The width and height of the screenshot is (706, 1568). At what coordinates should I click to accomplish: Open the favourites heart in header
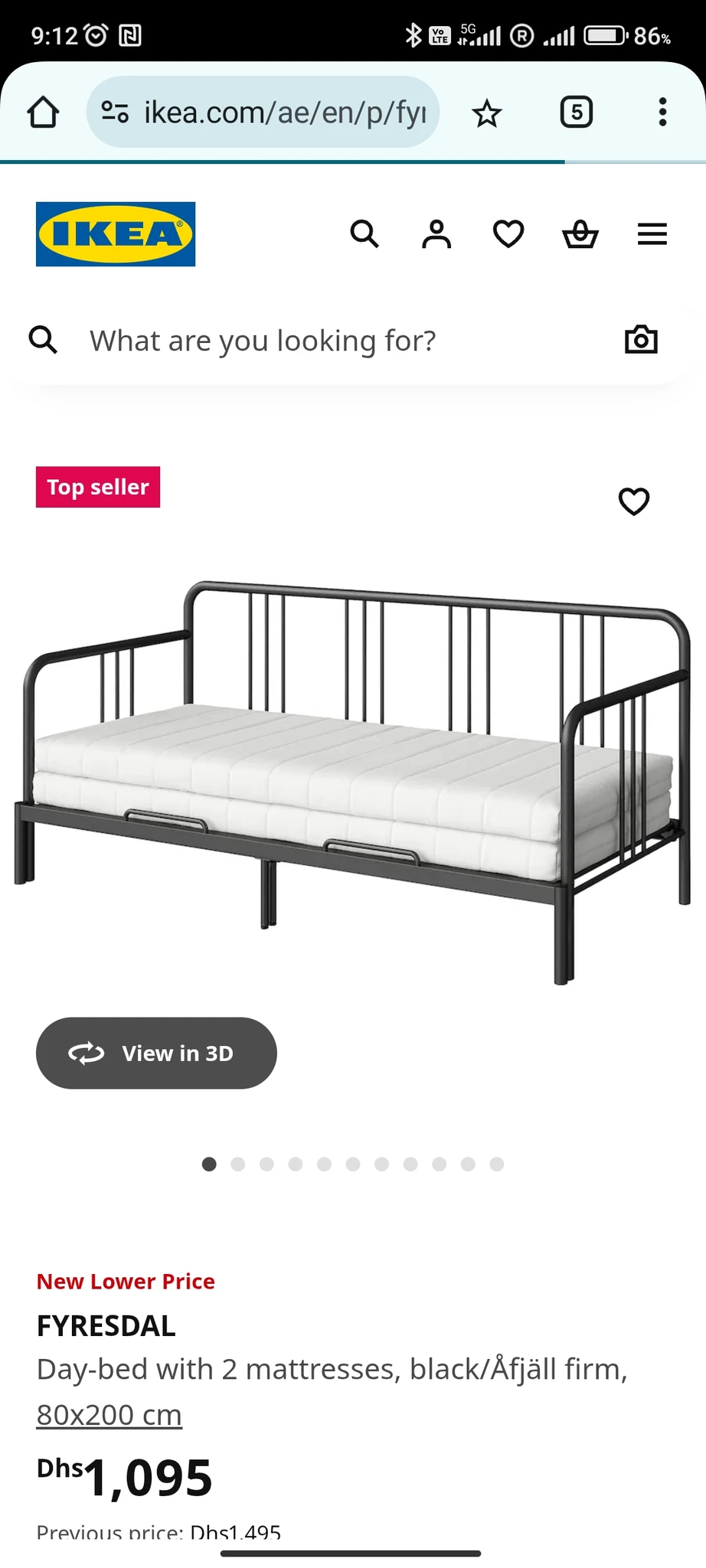[x=508, y=234]
